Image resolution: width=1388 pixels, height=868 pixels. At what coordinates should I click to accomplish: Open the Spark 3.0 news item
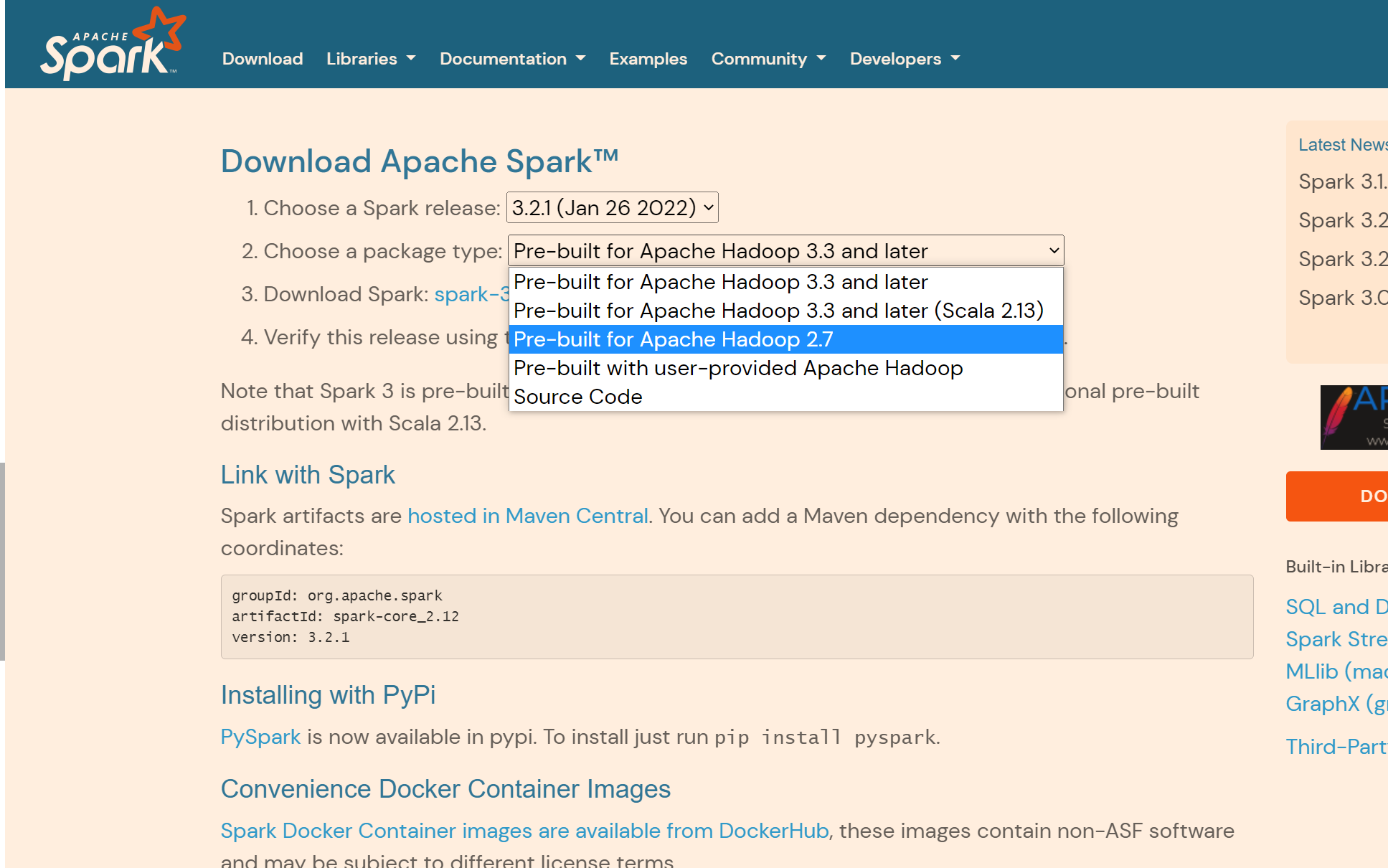tap(1343, 298)
